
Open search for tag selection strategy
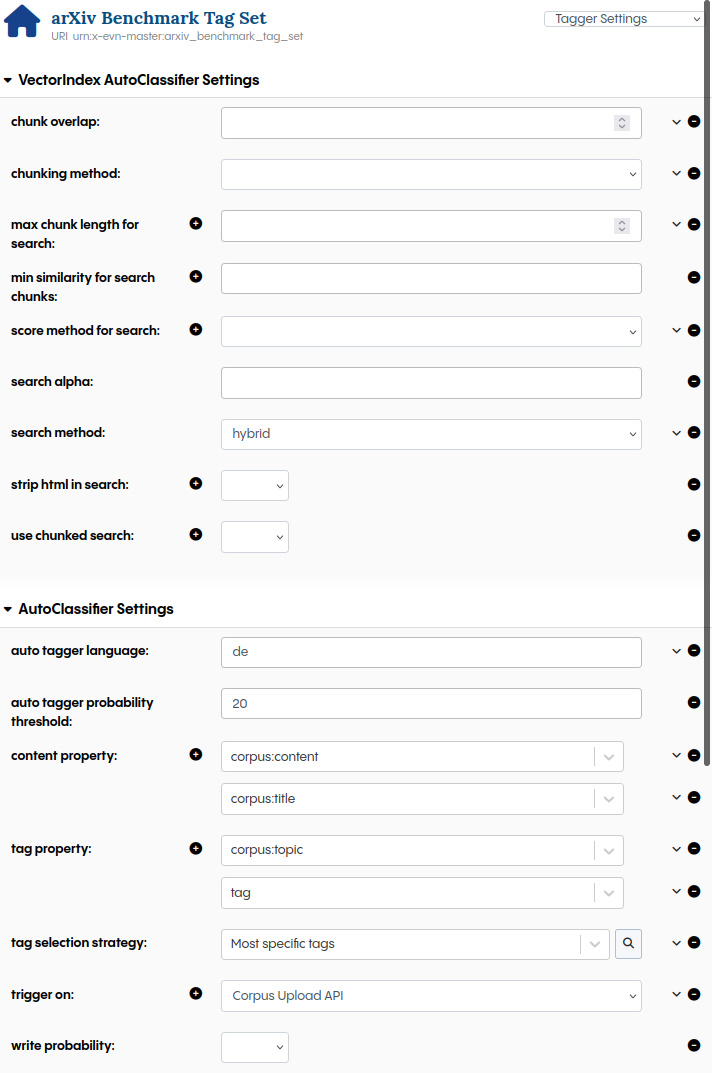[628, 943]
